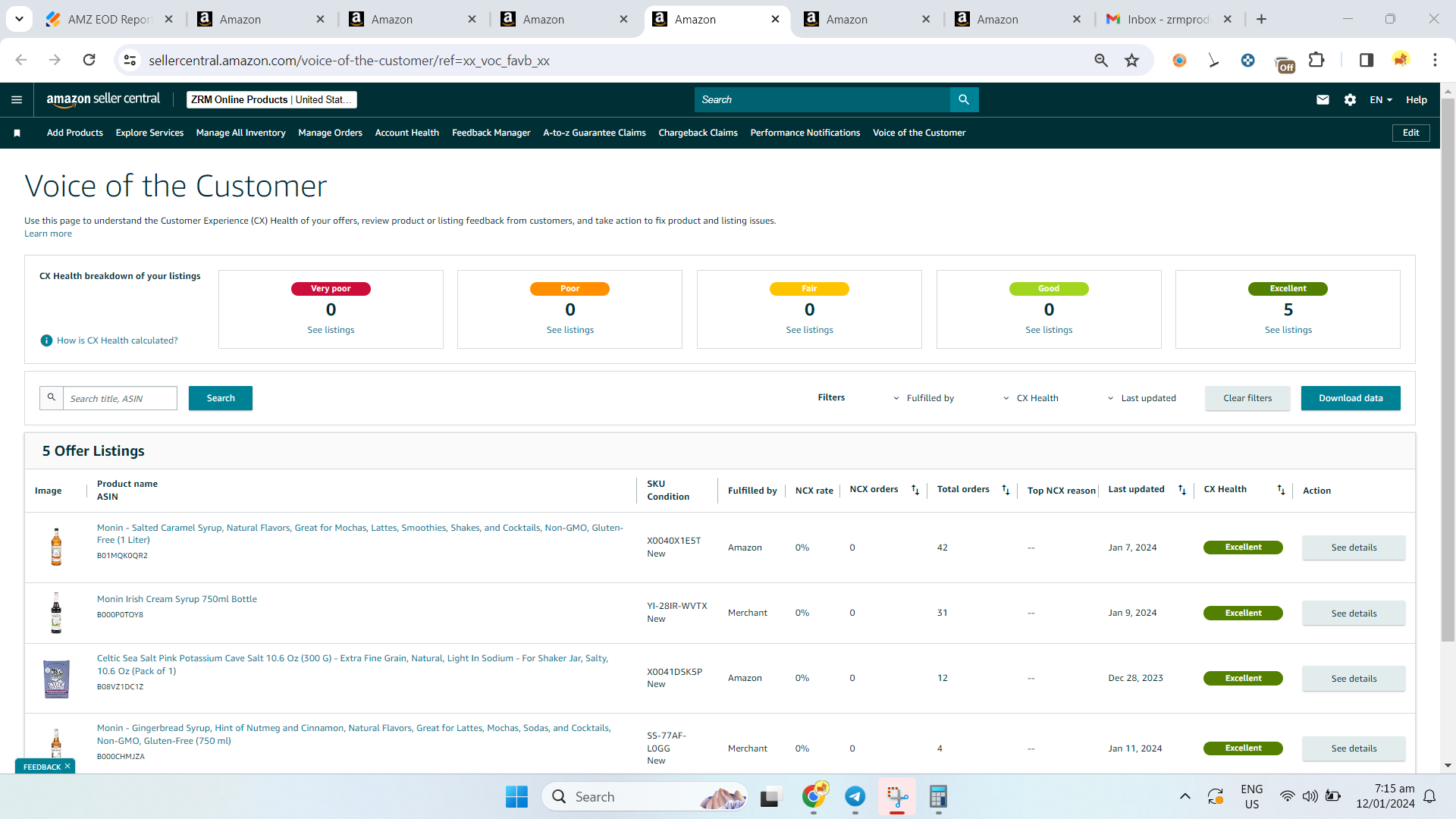This screenshot has height=819, width=1456.
Task: Open Snipping Tool in the taskbar
Action: point(897,796)
